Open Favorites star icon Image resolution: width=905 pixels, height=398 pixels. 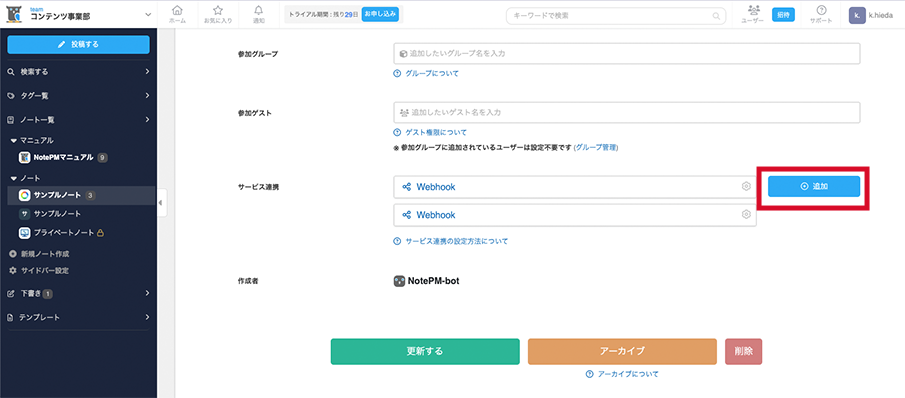click(218, 10)
